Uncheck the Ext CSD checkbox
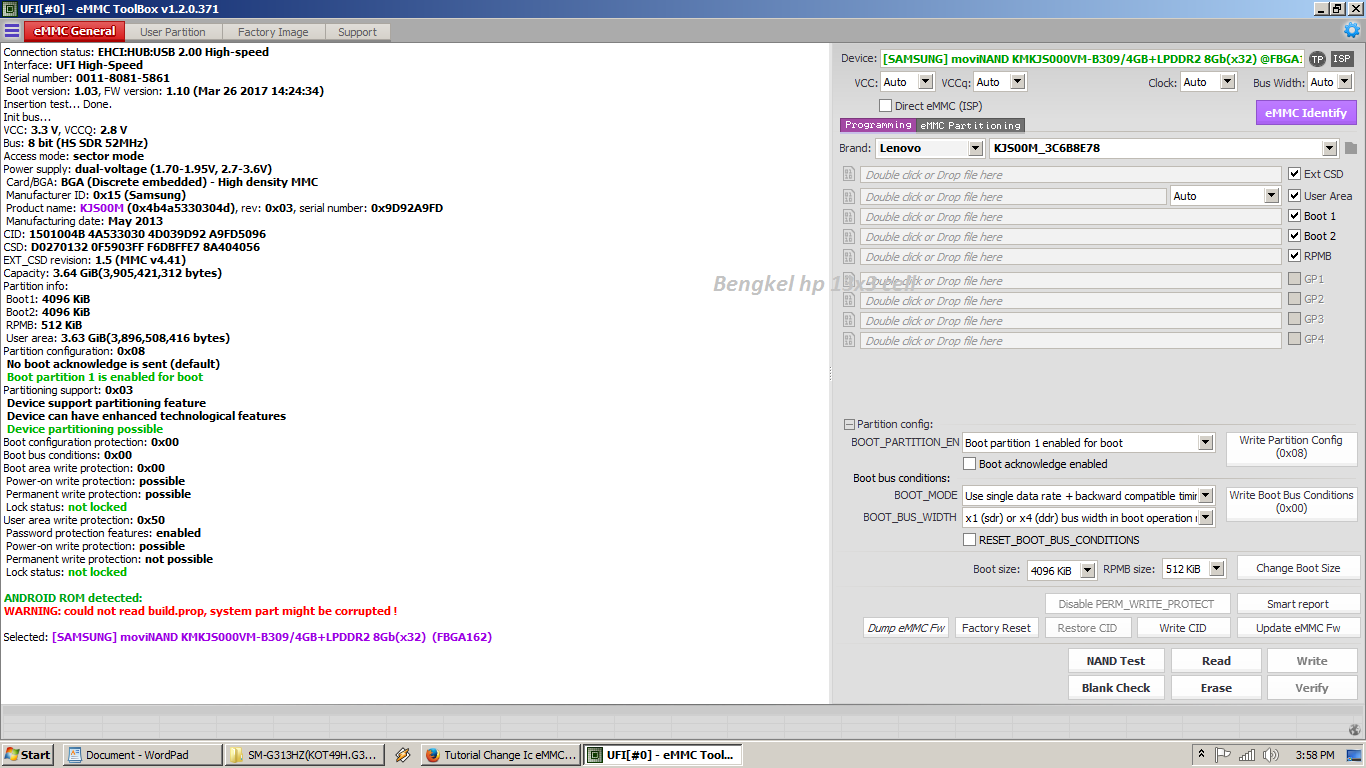1366x768 pixels. click(1295, 174)
